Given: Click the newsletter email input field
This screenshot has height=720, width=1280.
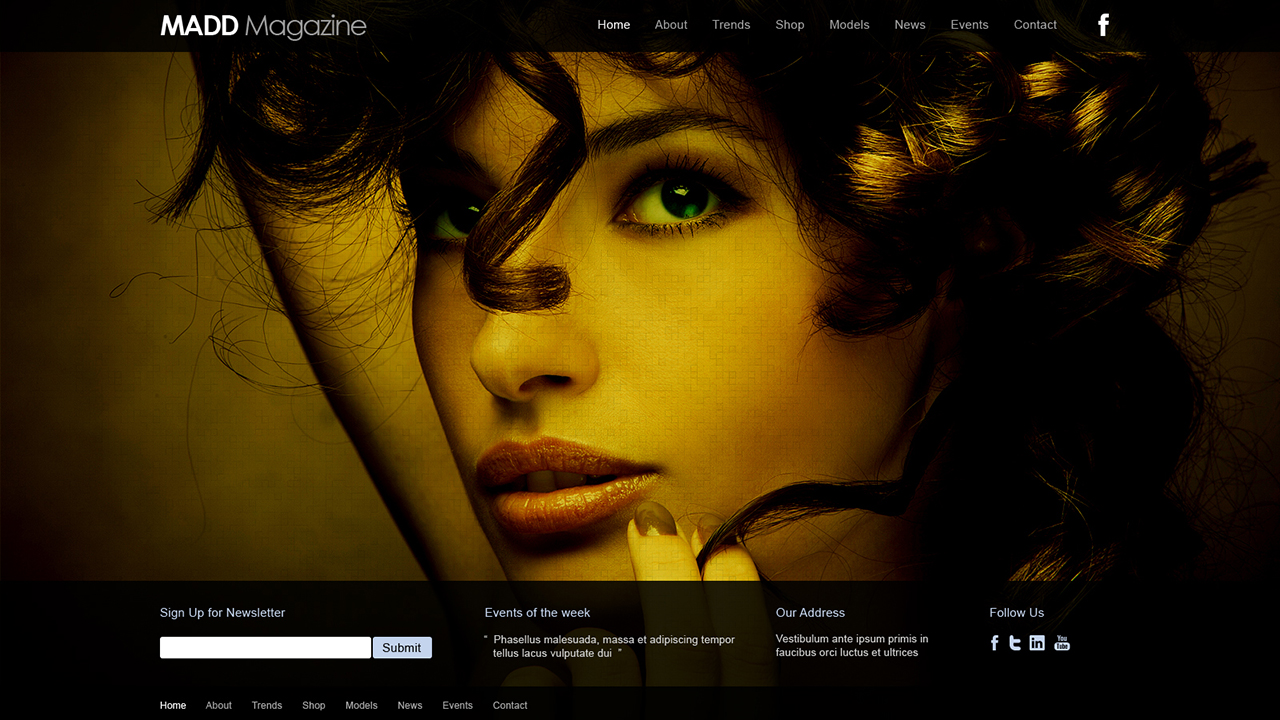Looking at the screenshot, I should point(265,648).
